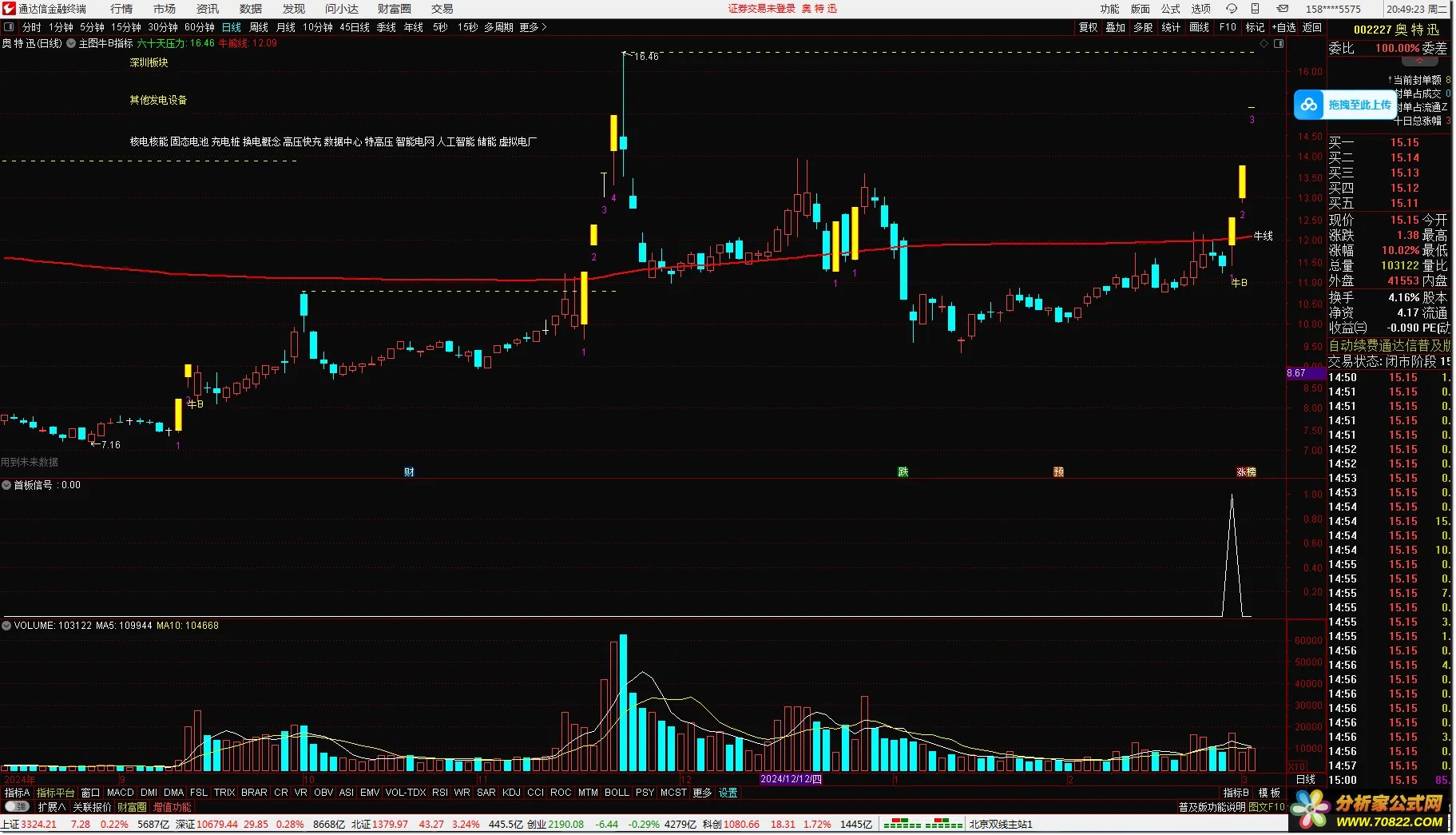The height and width of the screenshot is (835, 1456).
Task: Click the 叠加 overlay button
Action: tap(1116, 27)
